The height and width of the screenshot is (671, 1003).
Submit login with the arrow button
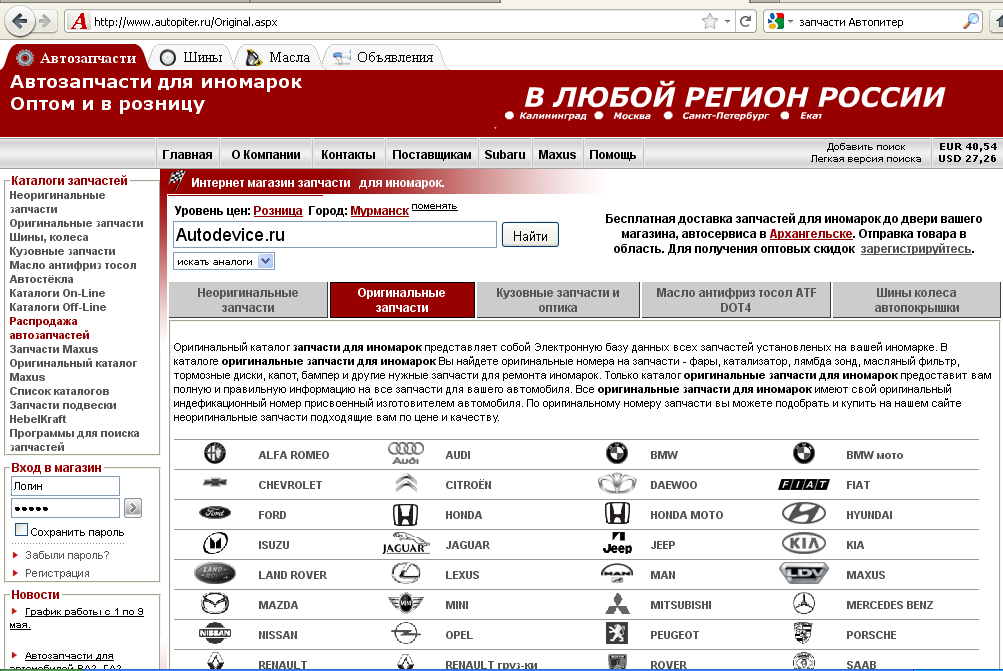coord(132,508)
